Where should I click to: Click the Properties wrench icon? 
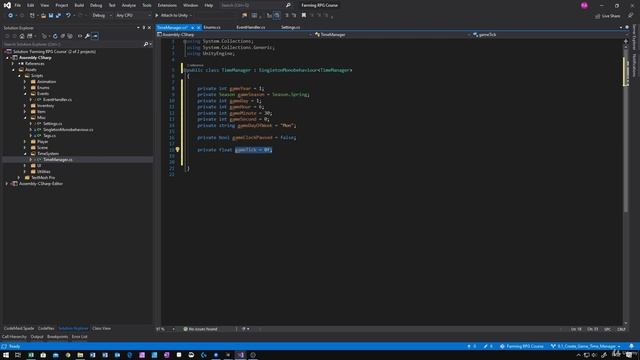(x=87, y=36)
